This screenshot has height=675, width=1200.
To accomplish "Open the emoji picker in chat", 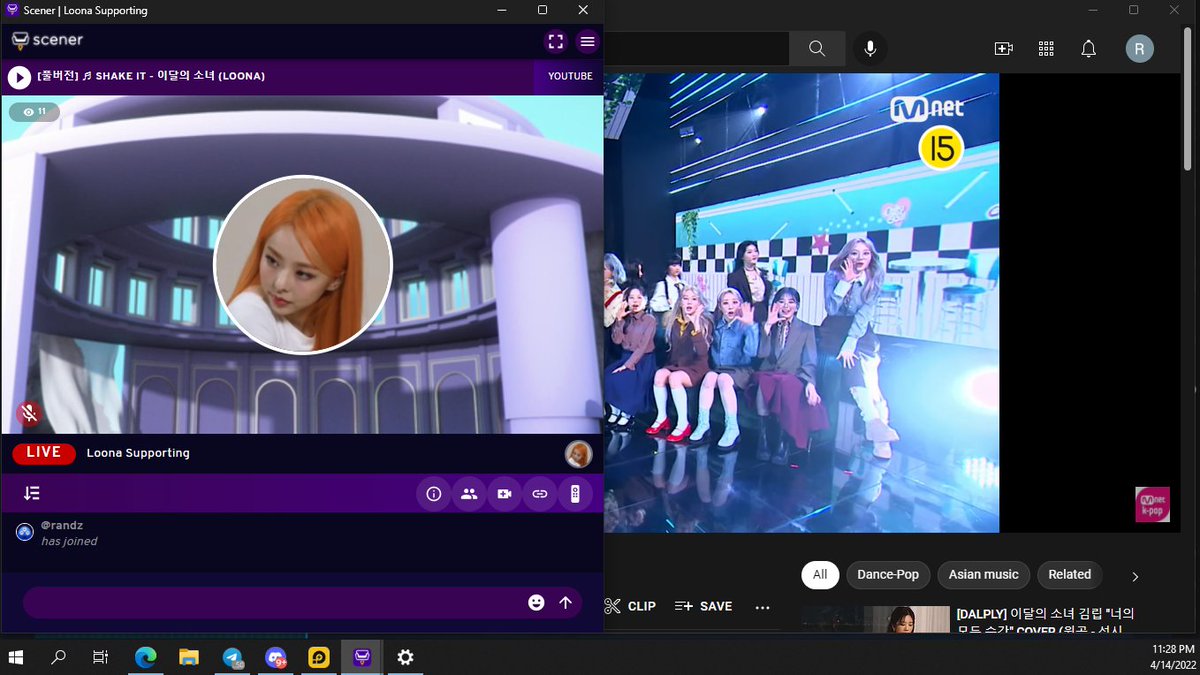I will 537,602.
